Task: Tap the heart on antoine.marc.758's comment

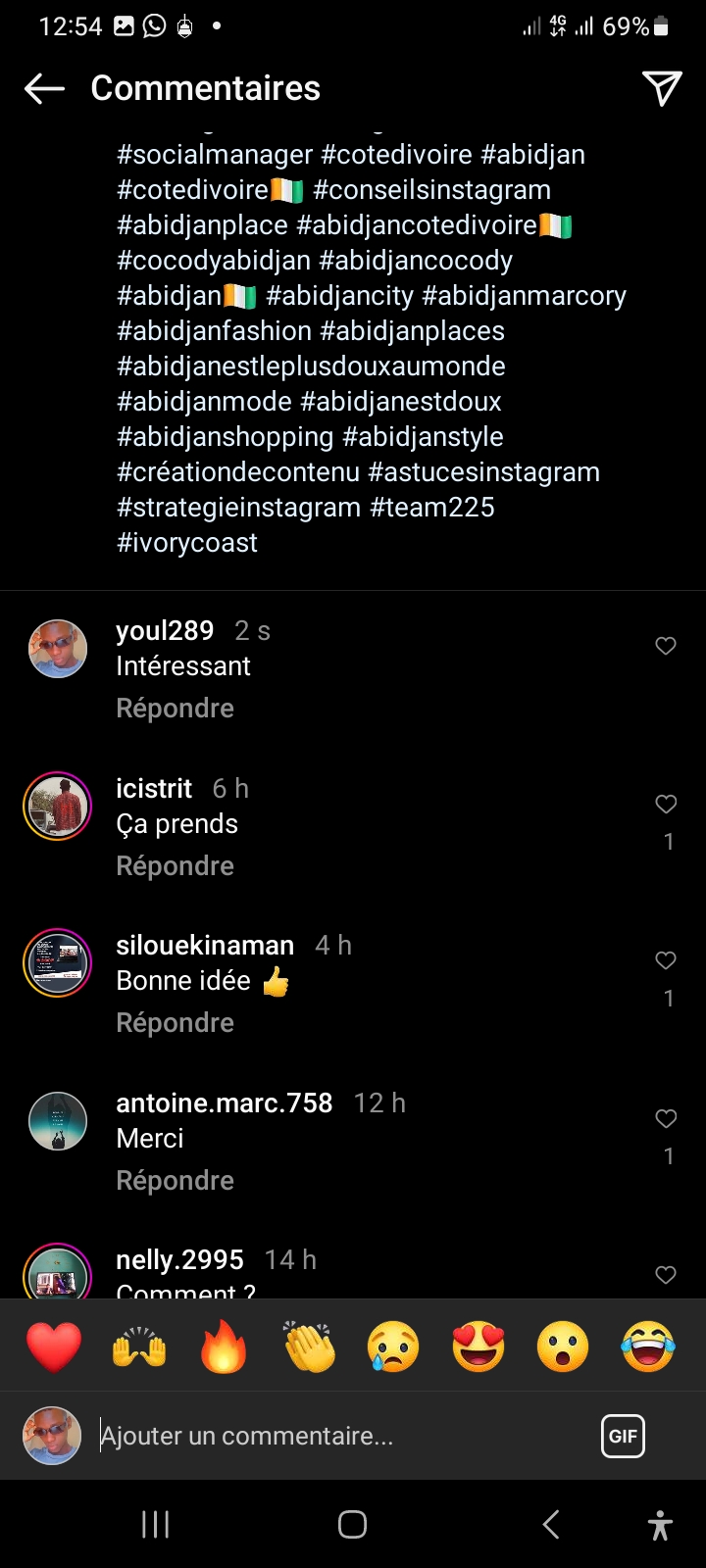Action: point(666,1119)
